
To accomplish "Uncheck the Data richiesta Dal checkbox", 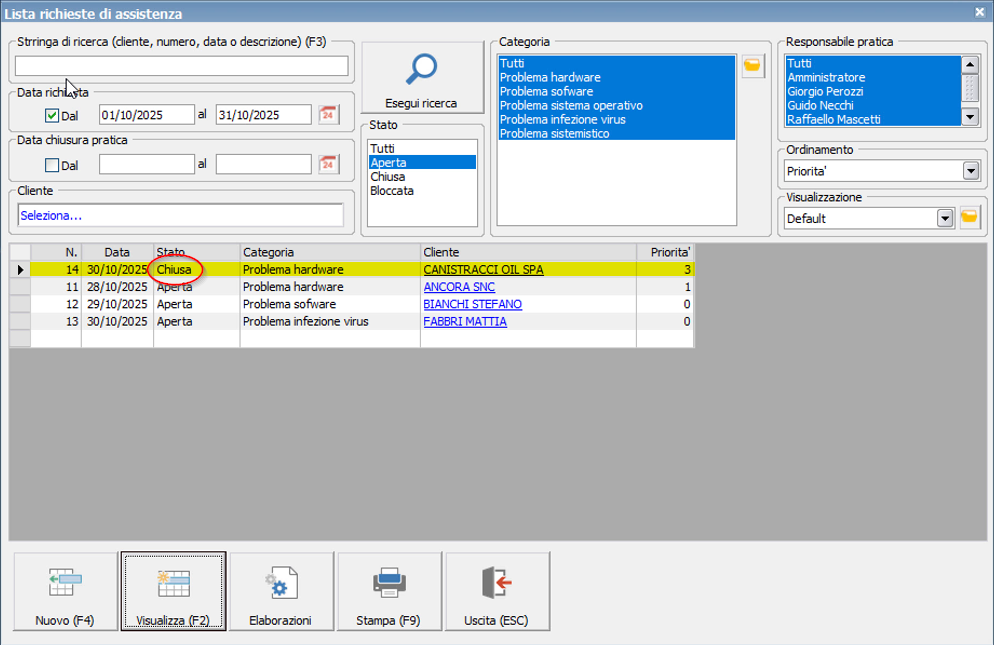I will (53, 116).
